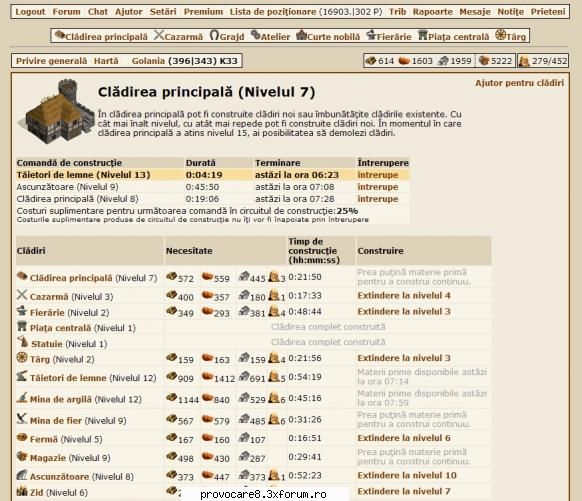Click the Atelier icon in quick bar

pos(255,35)
